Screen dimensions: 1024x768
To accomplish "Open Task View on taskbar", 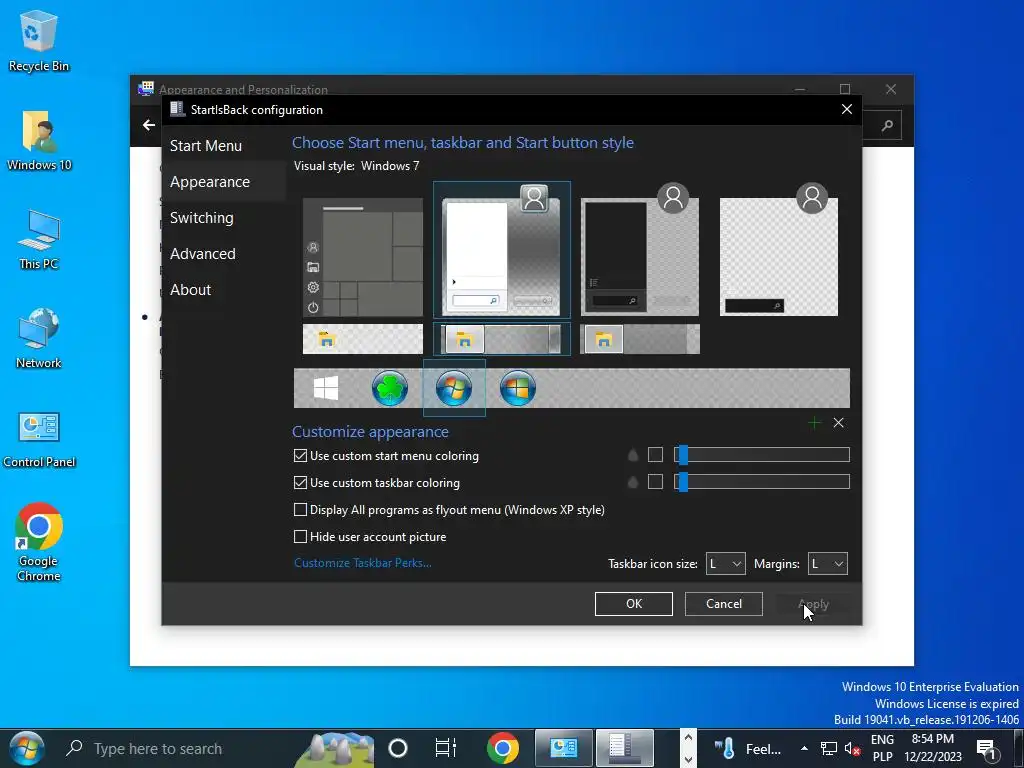I will [445, 748].
